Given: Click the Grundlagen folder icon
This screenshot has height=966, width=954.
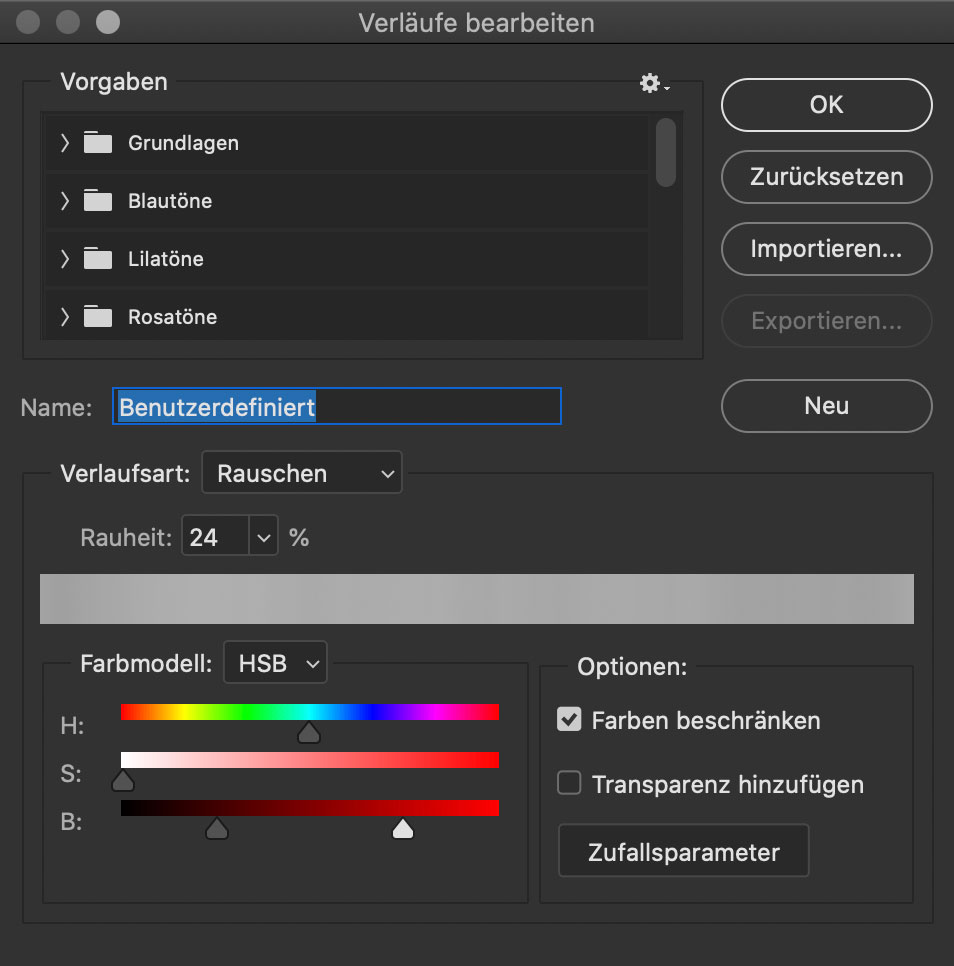Looking at the screenshot, I should pyautogui.click(x=98, y=142).
